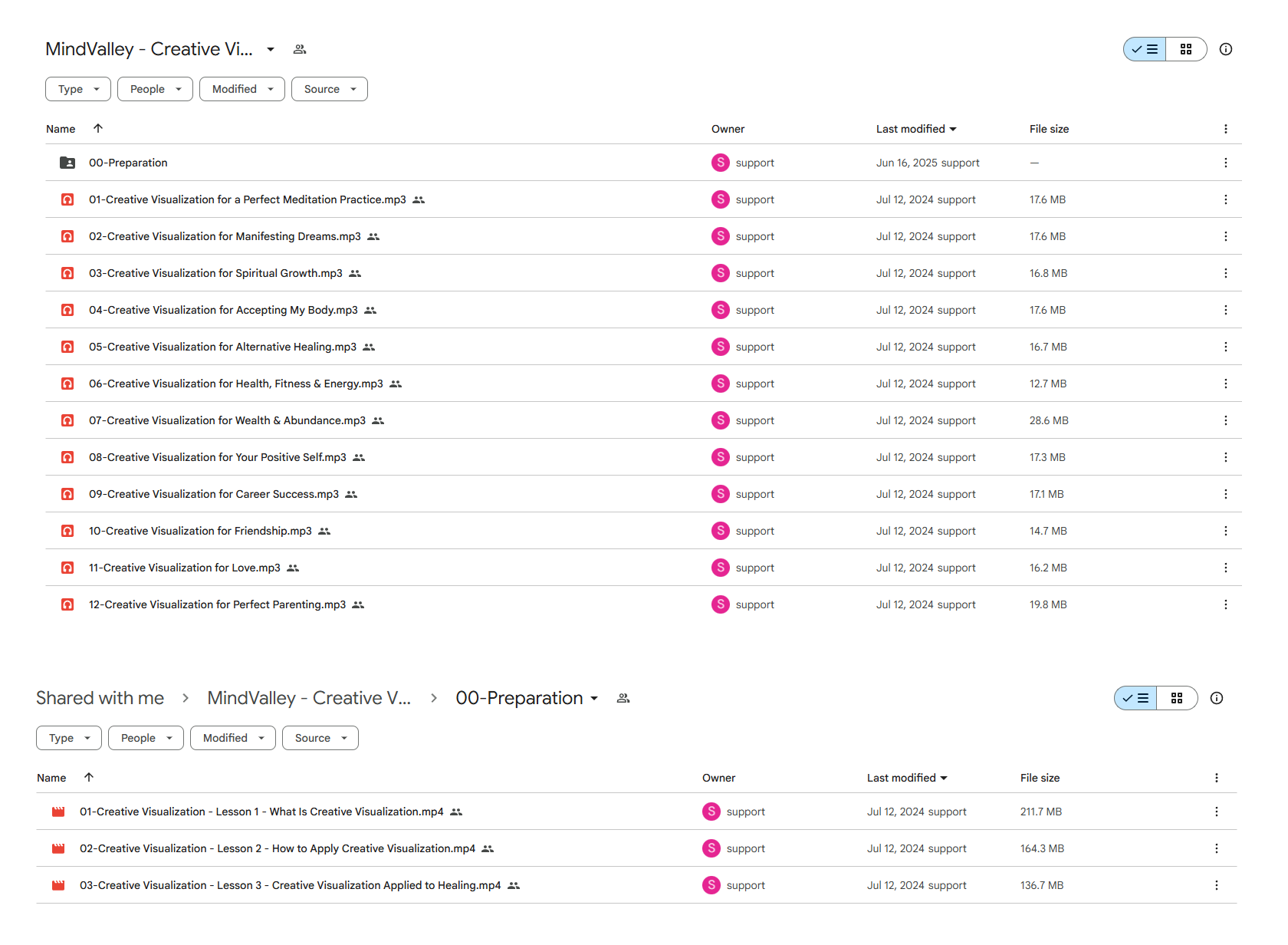Open People filter in top folder
Viewport: 1288px width, 945px height.
point(155,89)
